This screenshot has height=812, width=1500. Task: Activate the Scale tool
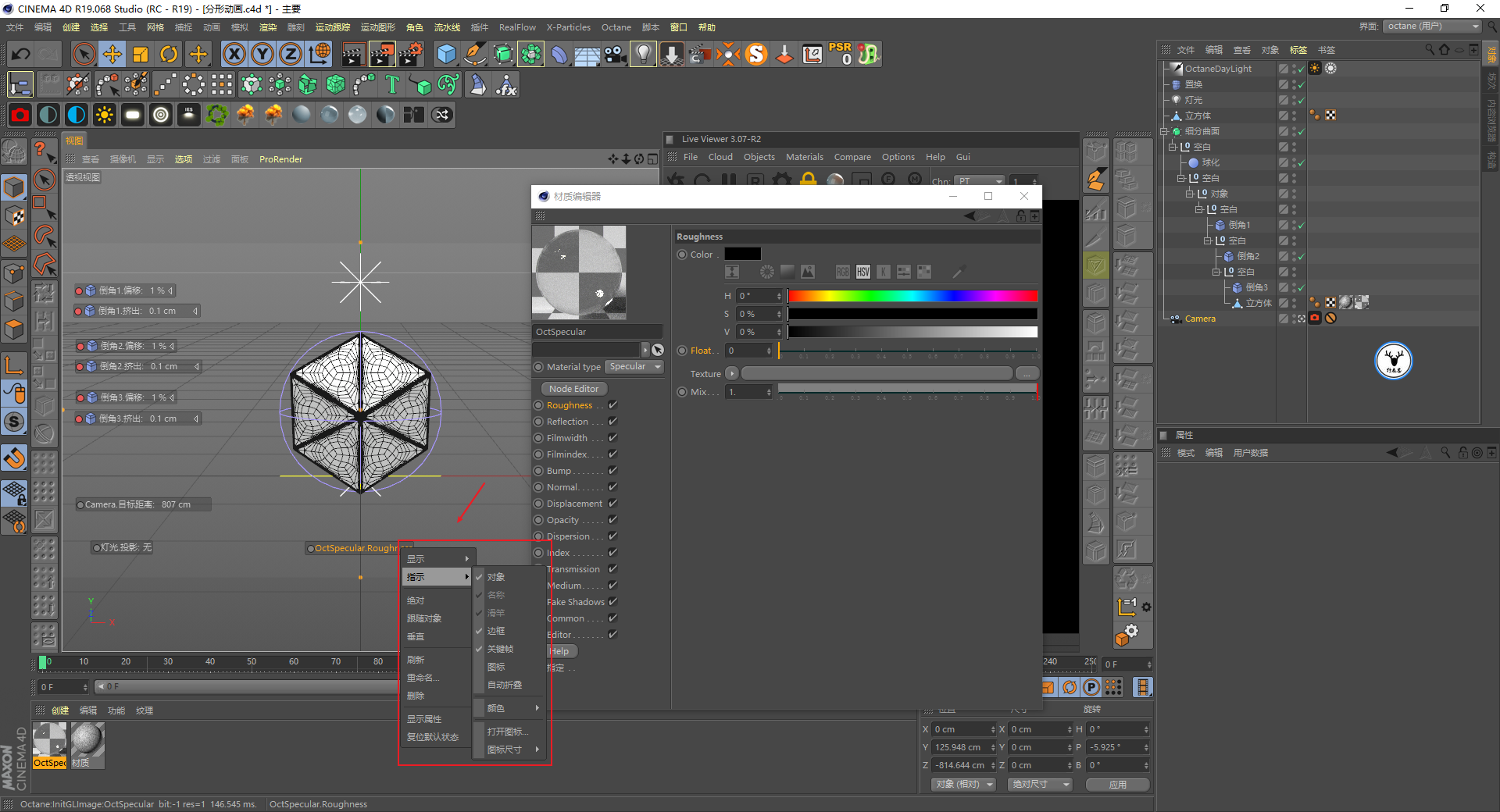141,54
